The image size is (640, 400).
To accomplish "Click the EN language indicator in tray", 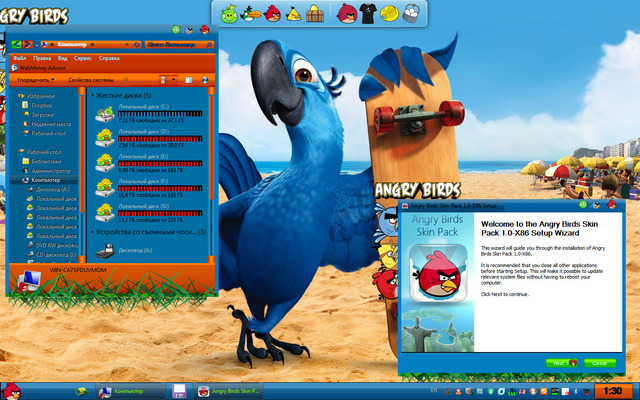I will 433,391.
